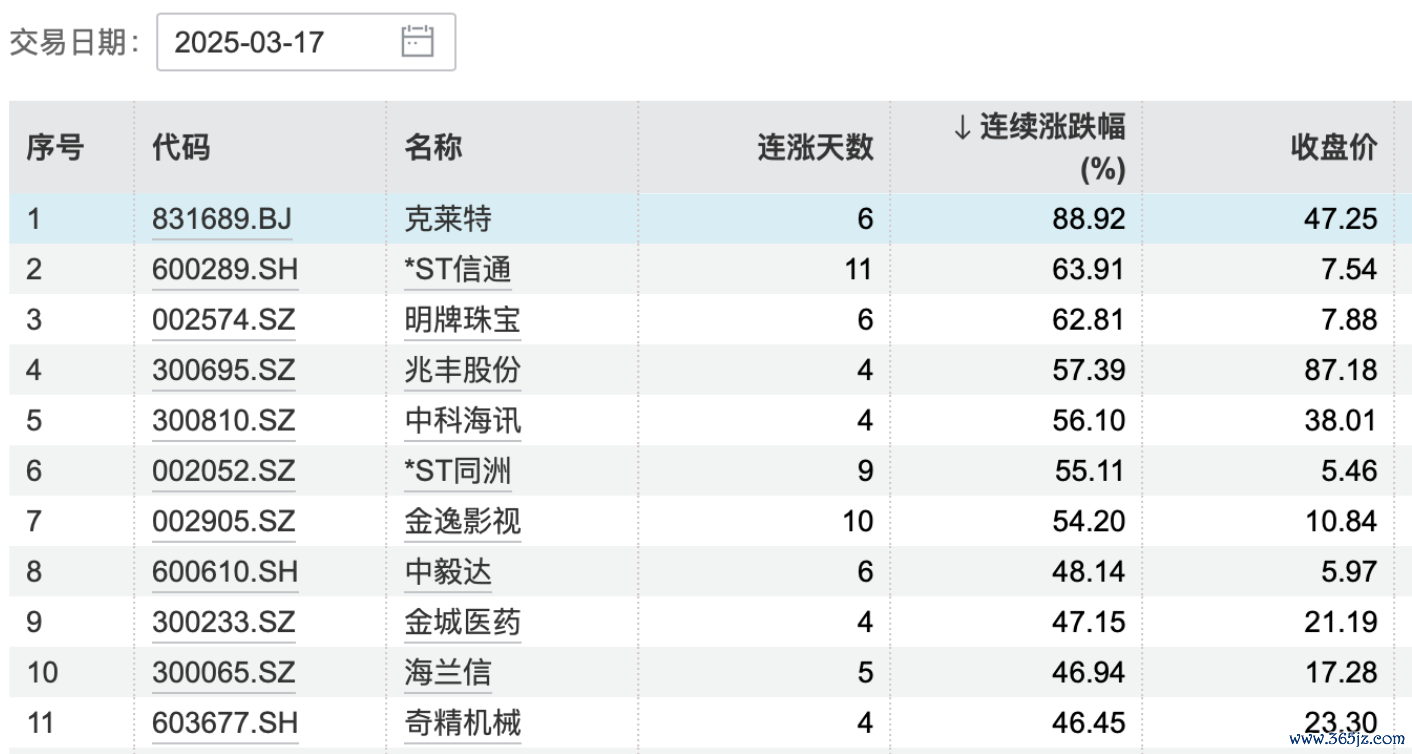Select the 62.81 percent change cell

[x=1090, y=320]
